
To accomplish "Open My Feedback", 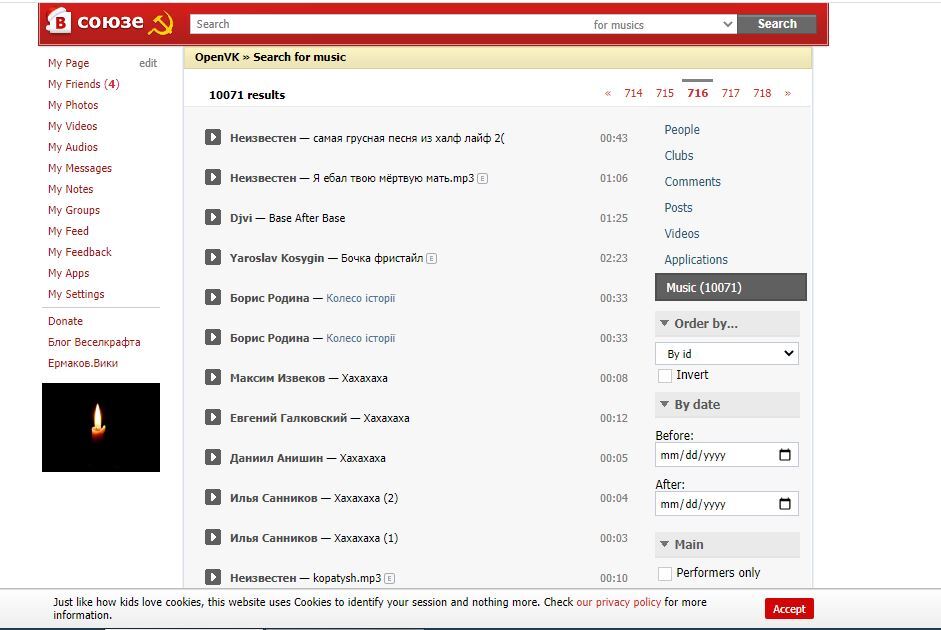I will click(80, 252).
